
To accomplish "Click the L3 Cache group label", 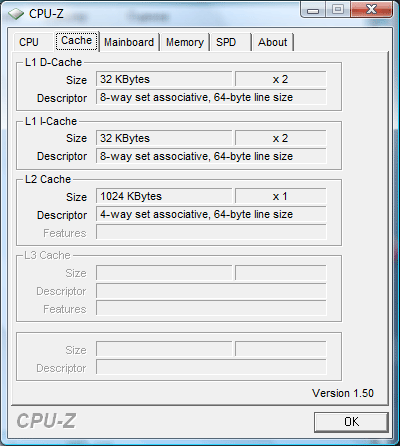I will 47,255.
